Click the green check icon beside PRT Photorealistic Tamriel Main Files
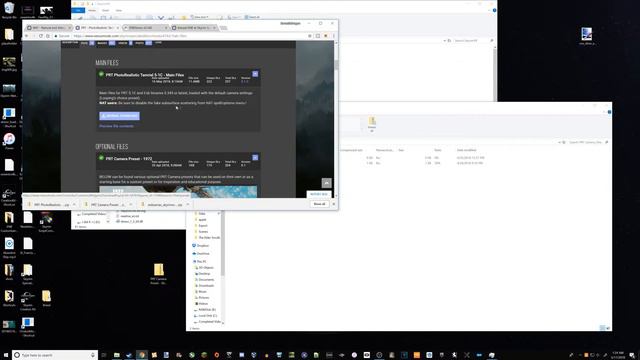Image resolution: width=640 pixels, height=360 pixels. [101, 74]
